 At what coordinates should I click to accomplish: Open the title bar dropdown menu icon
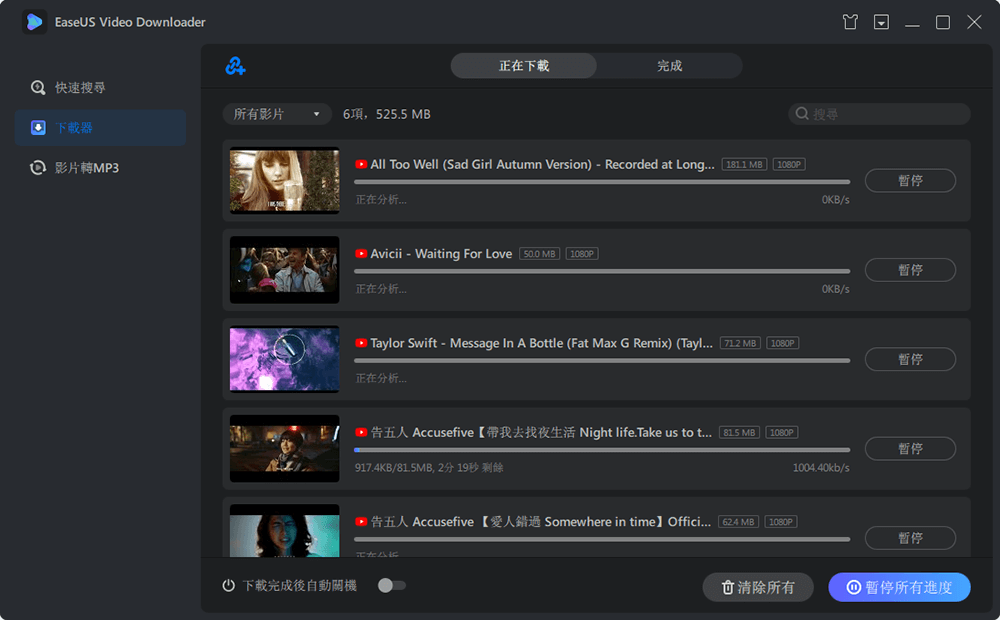(881, 22)
